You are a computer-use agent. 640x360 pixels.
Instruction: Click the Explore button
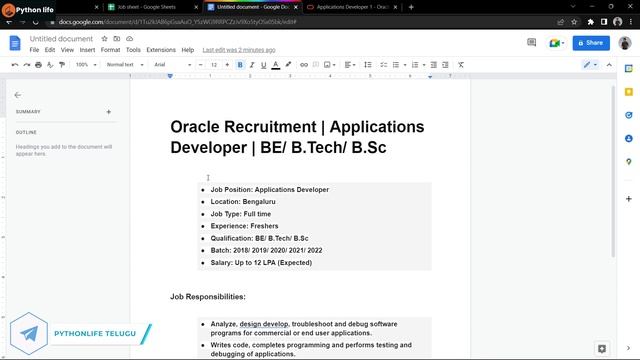click(x=602, y=349)
